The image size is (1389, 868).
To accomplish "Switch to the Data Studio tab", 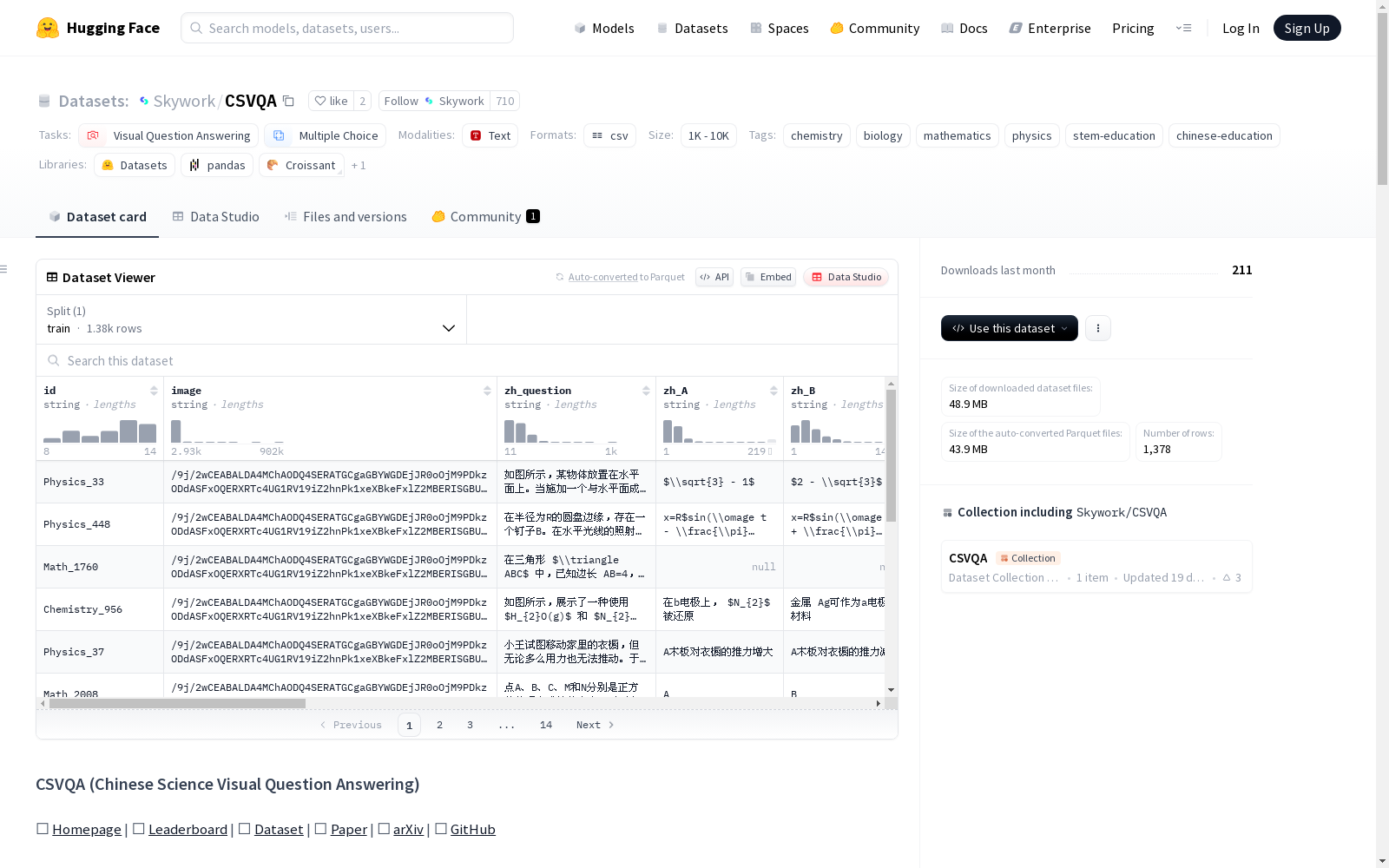I will 216,217.
